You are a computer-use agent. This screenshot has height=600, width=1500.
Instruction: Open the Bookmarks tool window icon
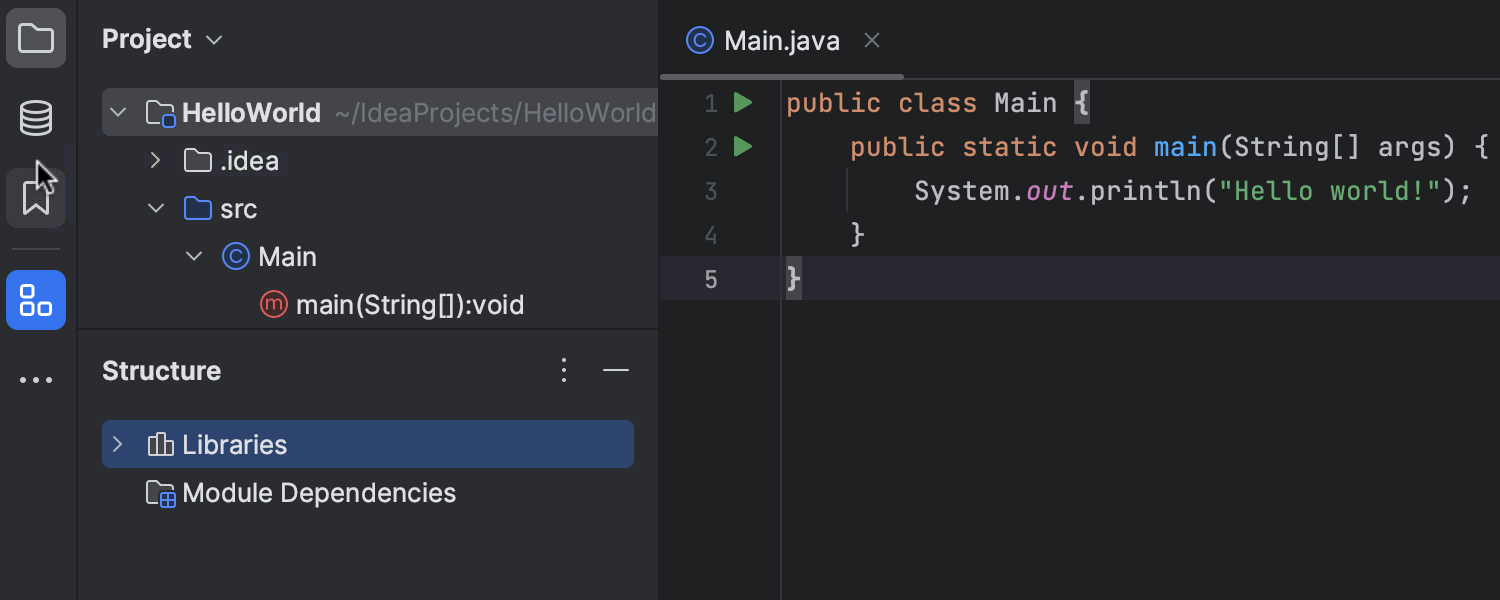point(36,197)
